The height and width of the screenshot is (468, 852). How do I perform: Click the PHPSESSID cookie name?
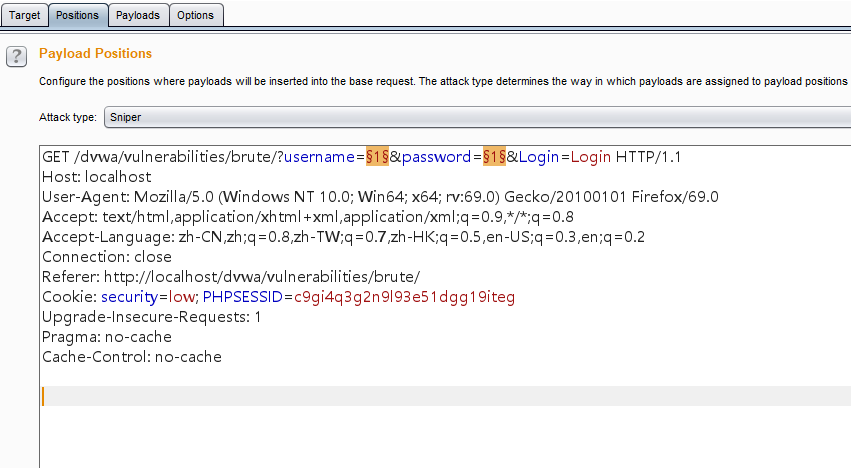click(x=243, y=297)
